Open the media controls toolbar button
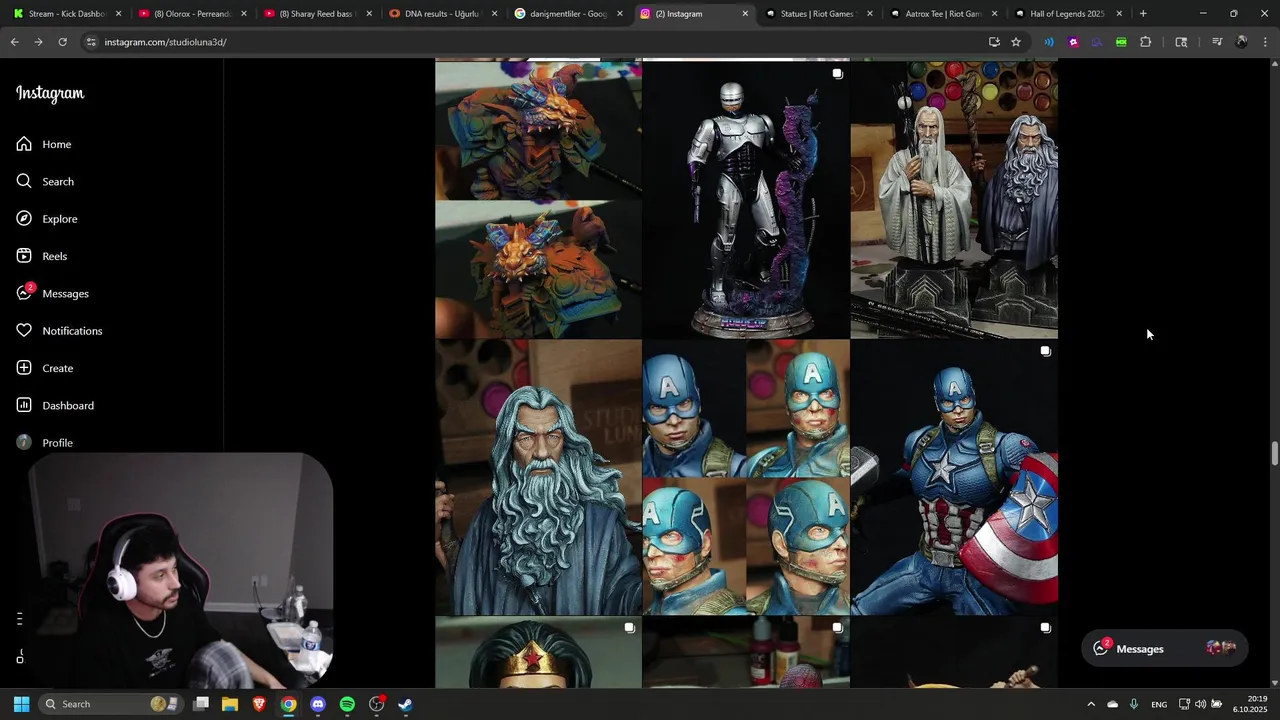1280x720 pixels. [x=1217, y=42]
